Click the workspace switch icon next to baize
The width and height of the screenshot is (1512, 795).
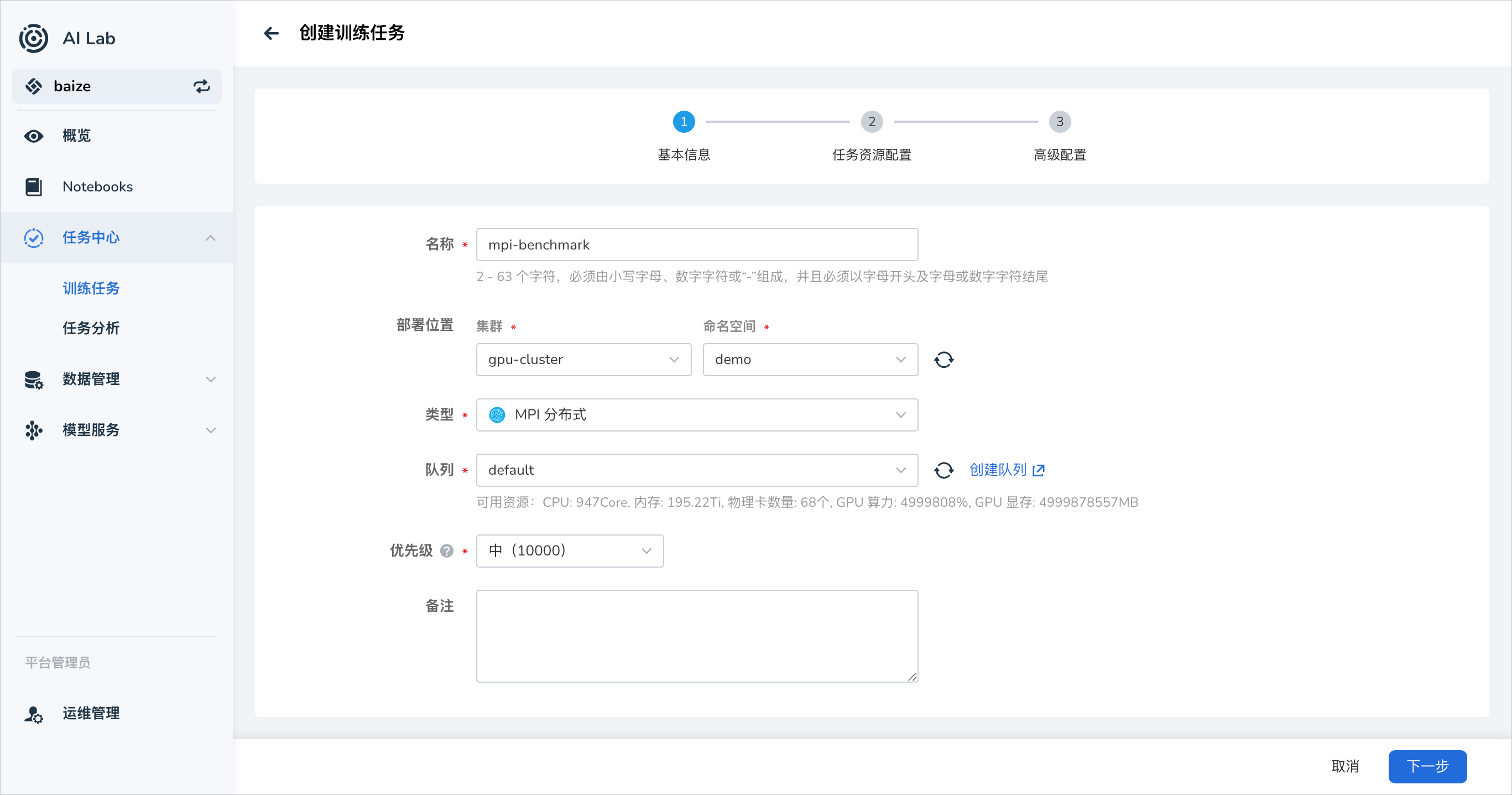pyautogui.click(x=202, y=86)
